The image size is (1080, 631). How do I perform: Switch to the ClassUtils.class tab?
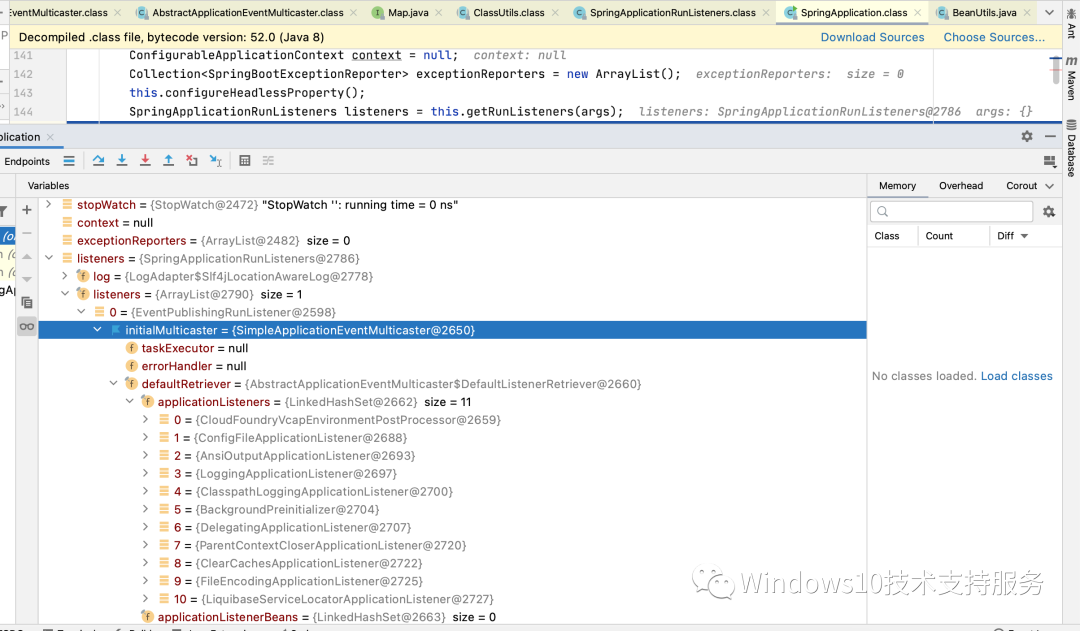click(508, 12)
